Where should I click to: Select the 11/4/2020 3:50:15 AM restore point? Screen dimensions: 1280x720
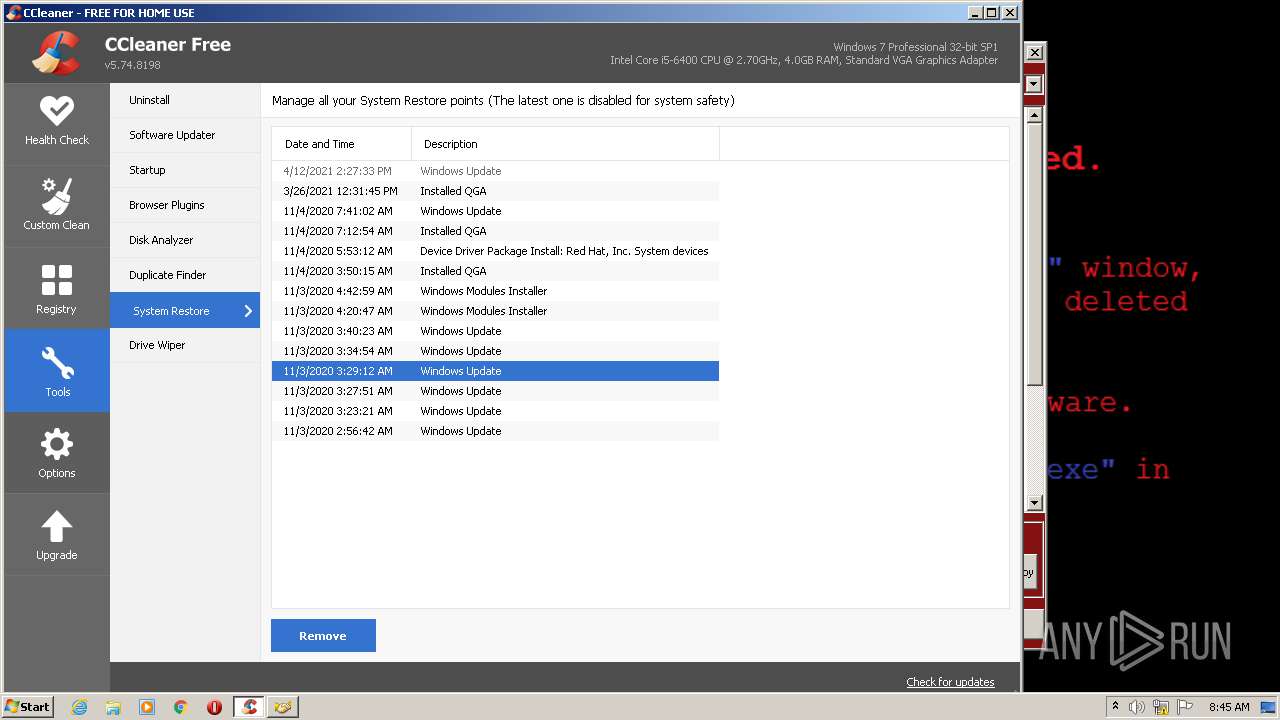[x=495, y=271]
